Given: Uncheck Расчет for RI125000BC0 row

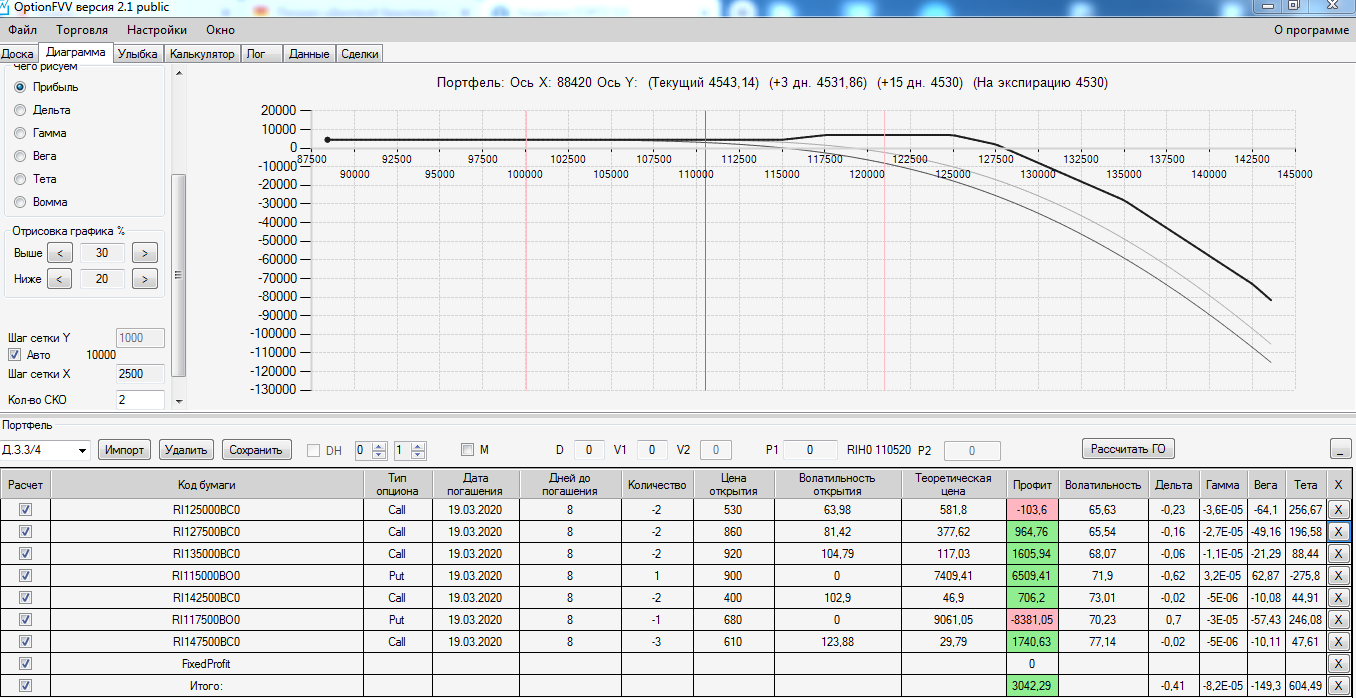Looking at the screenshot, I should coord(25,509).
